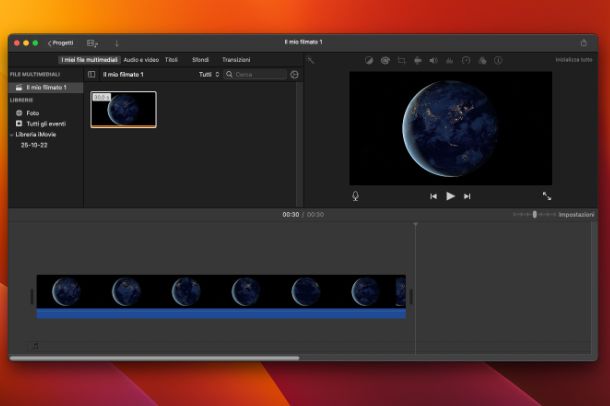610x406 pixels.
Task: Open the stabilization camera tool
Action: (418, 60)
